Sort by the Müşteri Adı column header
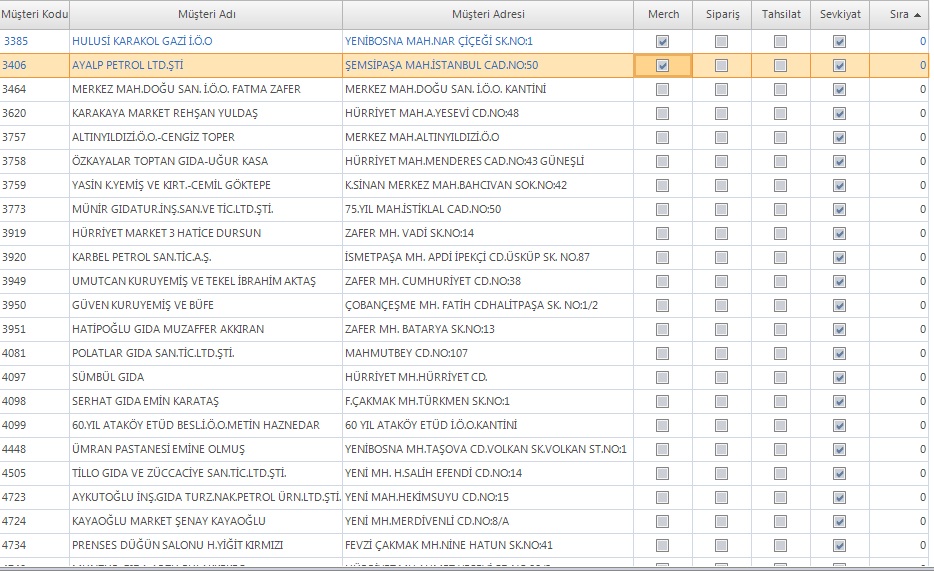Viewport: 934px width, 571px height. click(x=206, y=14)
